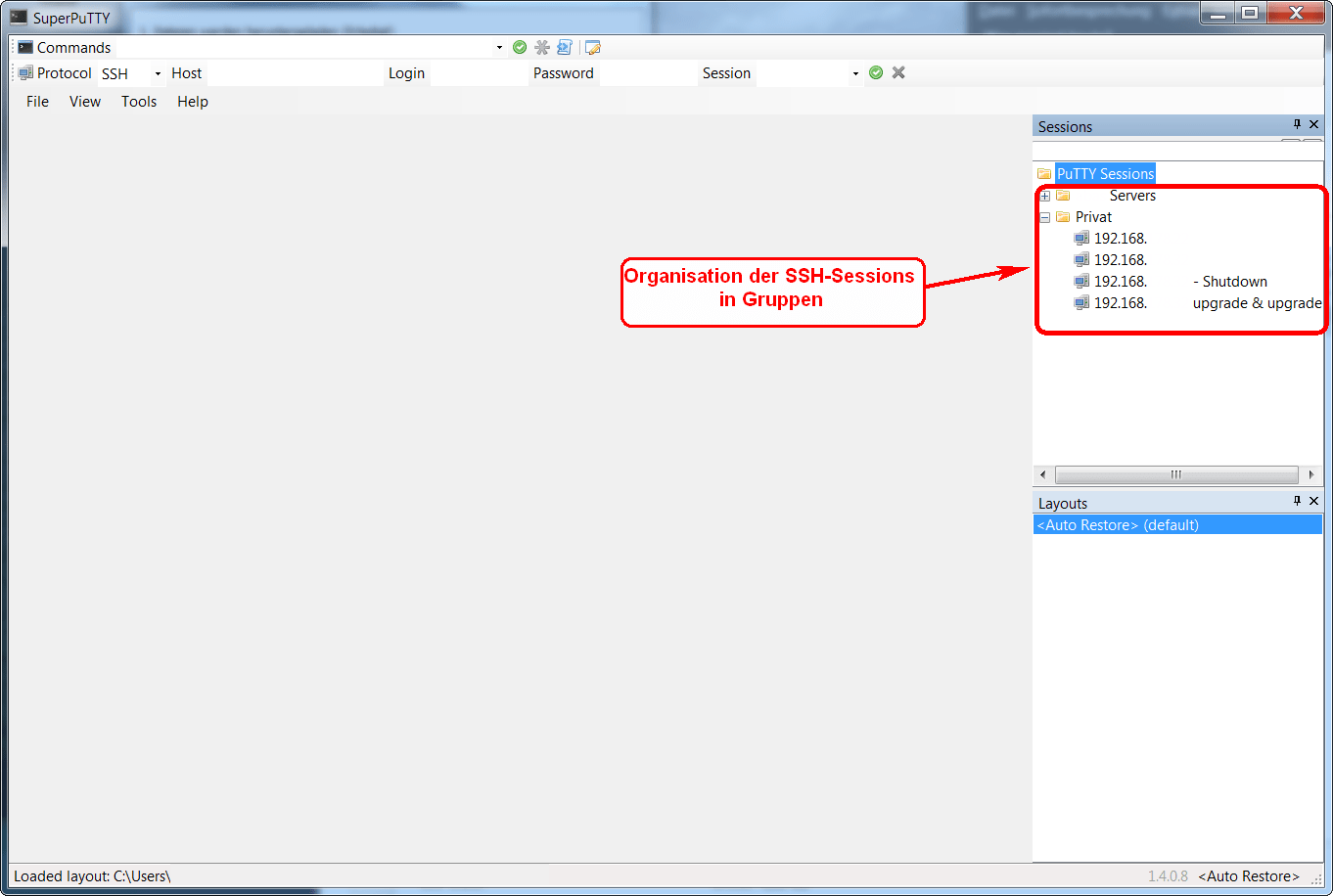1333x896 pixels.
Task: Click the green connect checkmark after Session field
Action: [876, 72]
